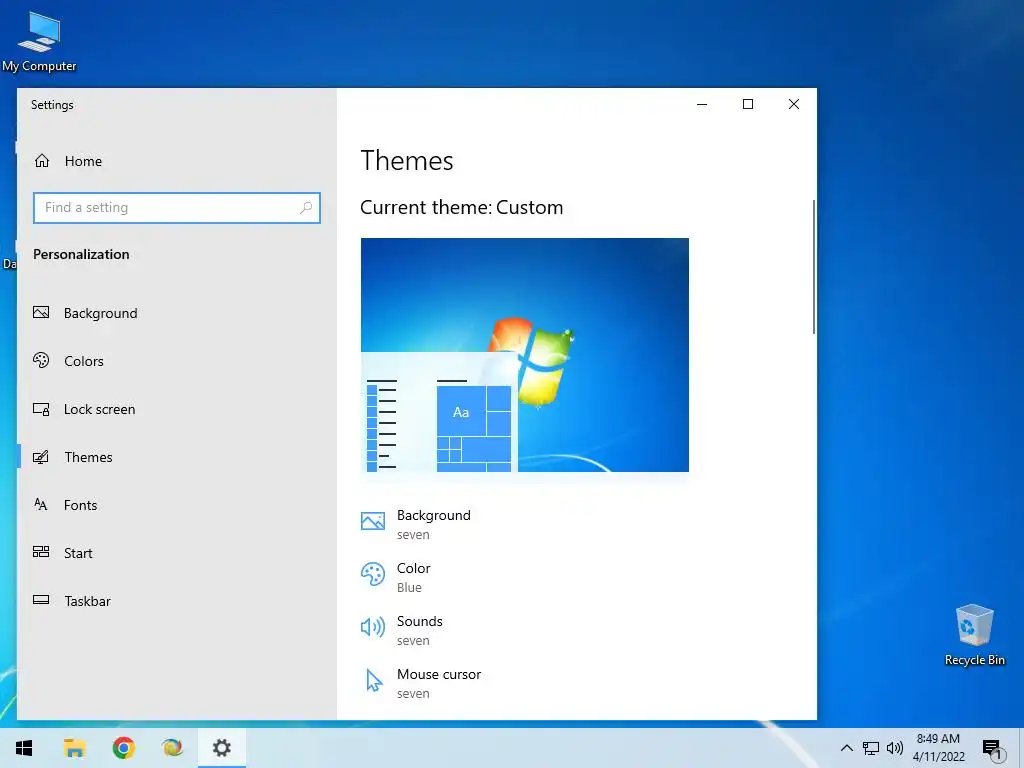Screen dimensions: 1024x768
Task: Open the swirl browser icon on taskbar
Action: (x=172, y=748)
